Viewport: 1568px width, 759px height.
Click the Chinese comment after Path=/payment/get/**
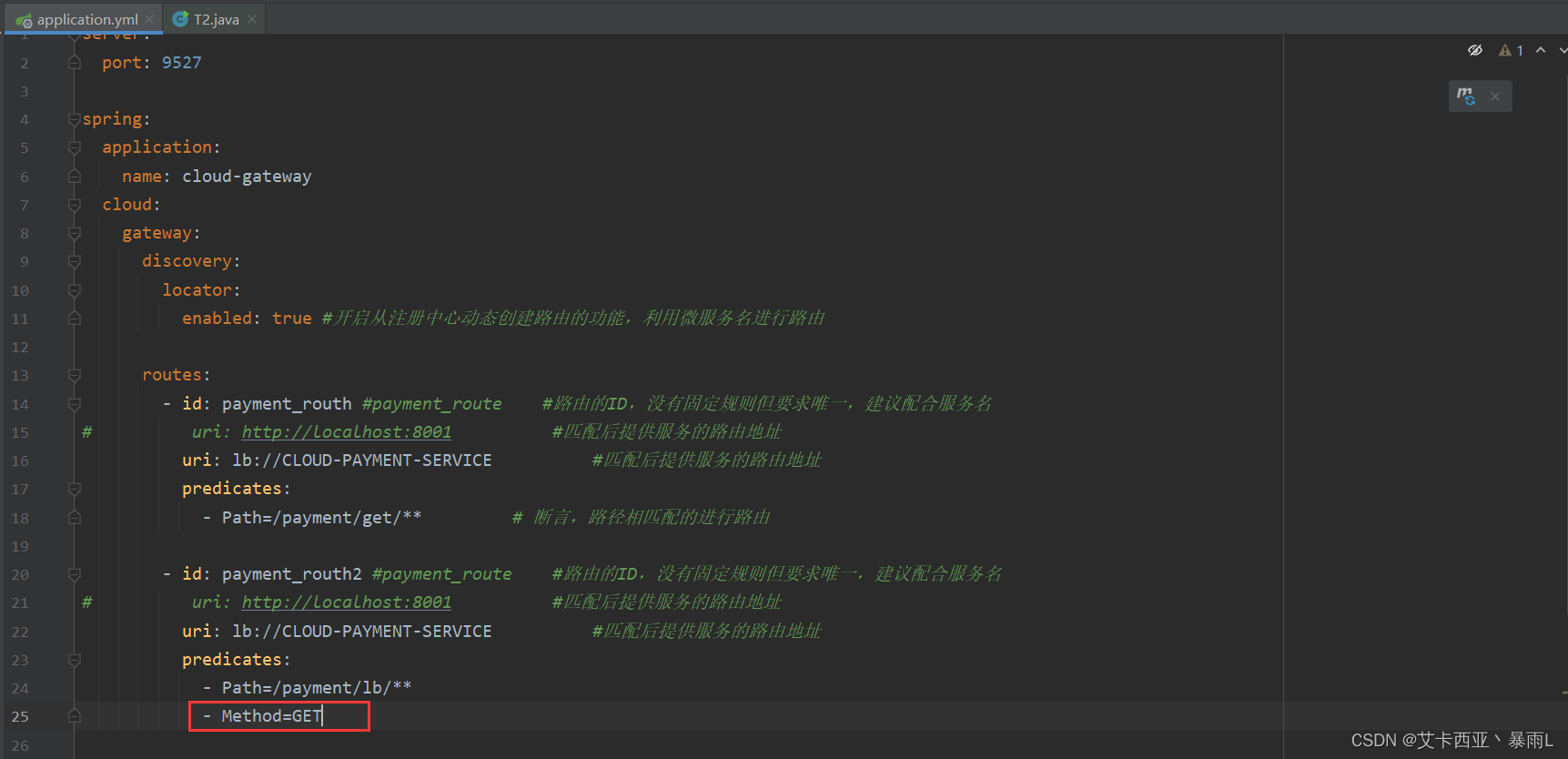[x=641, y=518]
